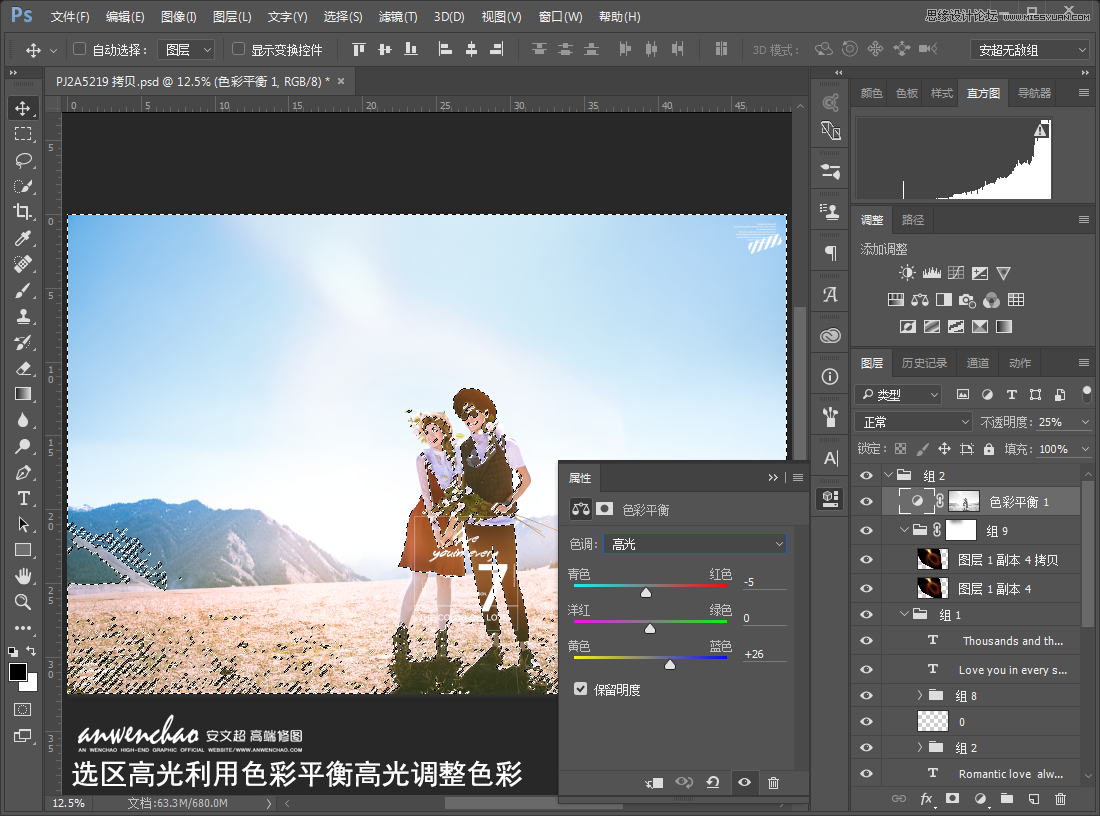Viewport: 1100px width, 816px height.
Task: Delete adjustment layer from Properties panel
Action: click(x=773, y=782)
